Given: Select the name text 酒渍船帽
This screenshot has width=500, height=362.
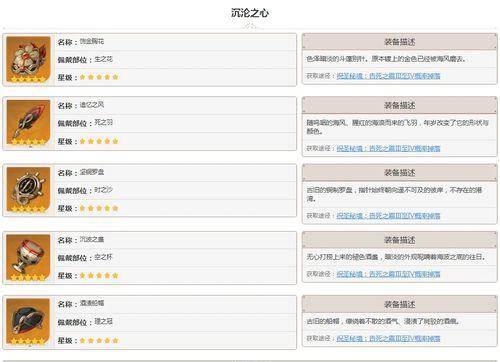Looking at the screenshot, I should coord(92,303).
